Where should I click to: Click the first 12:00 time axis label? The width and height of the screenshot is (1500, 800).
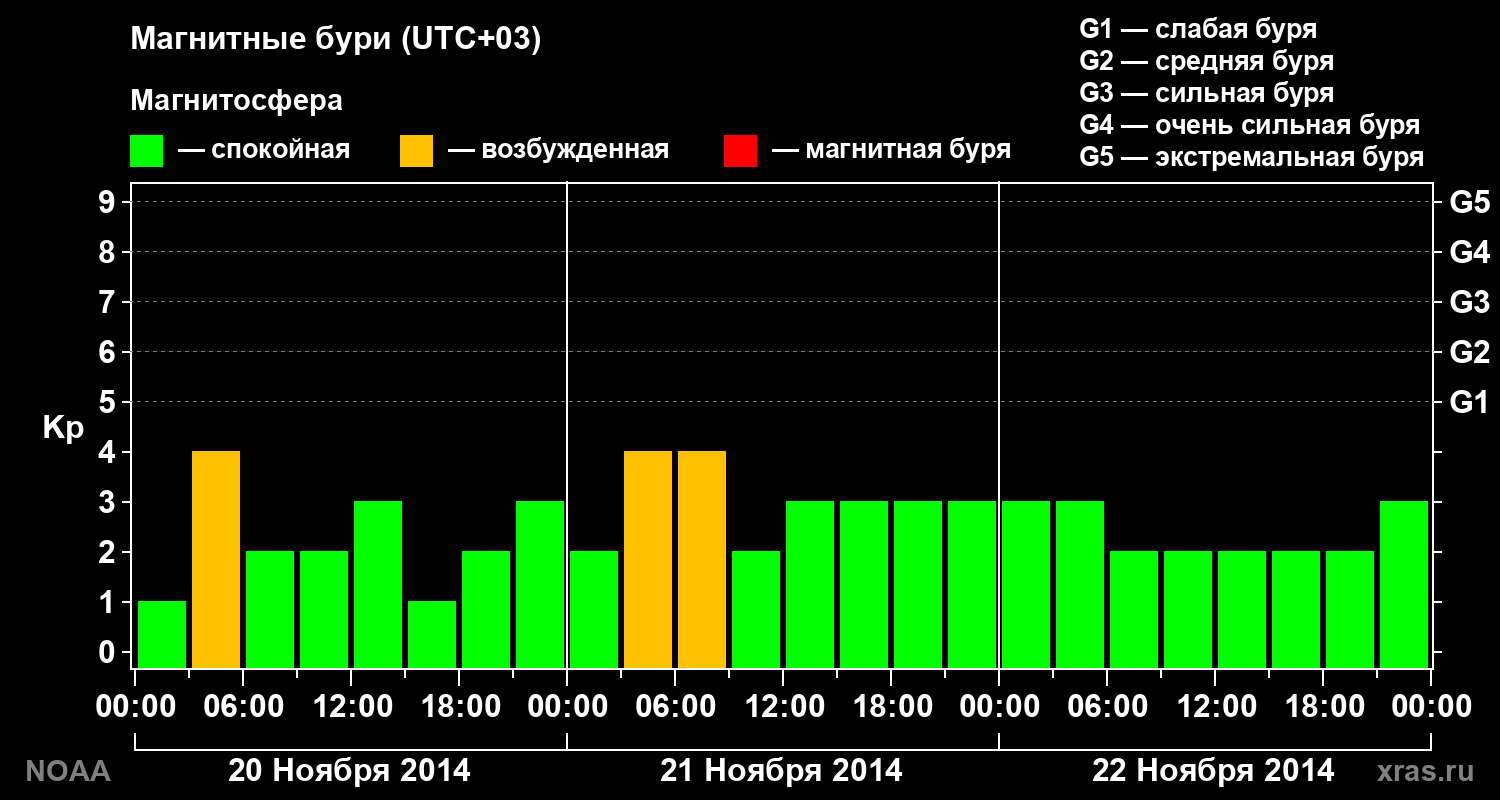[x=352, y=706]
